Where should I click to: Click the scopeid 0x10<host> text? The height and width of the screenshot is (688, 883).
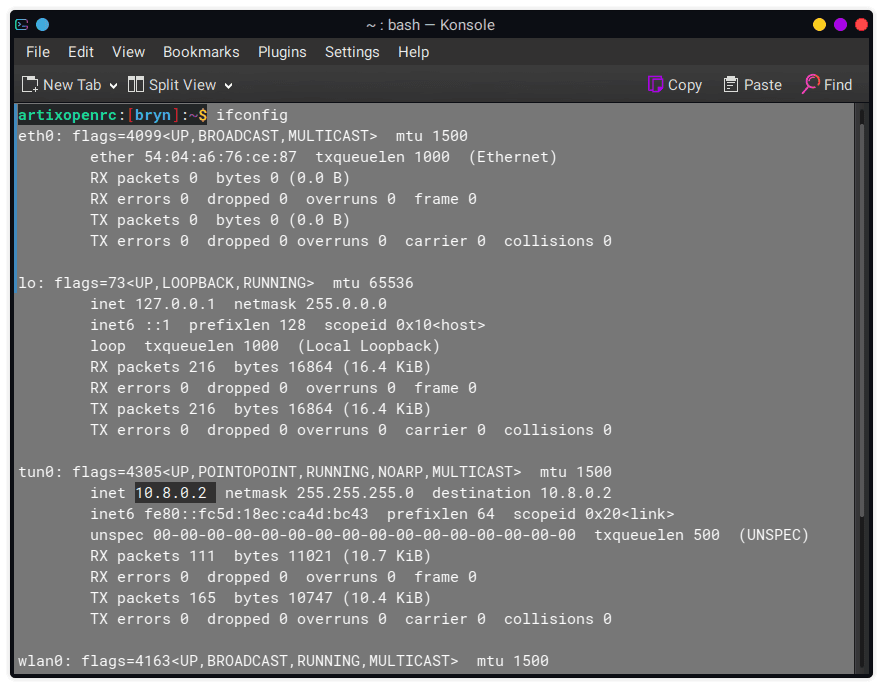click(x=405, y=325)
